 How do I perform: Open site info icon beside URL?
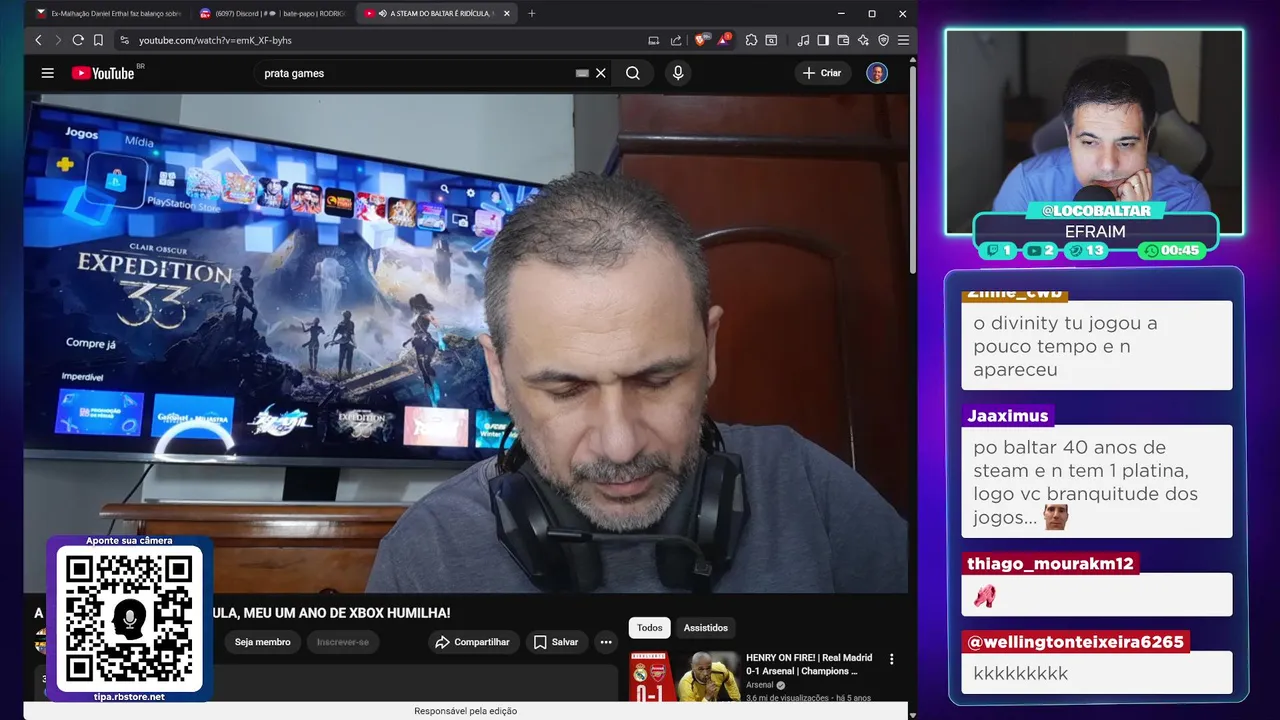(x=124, y=40)
